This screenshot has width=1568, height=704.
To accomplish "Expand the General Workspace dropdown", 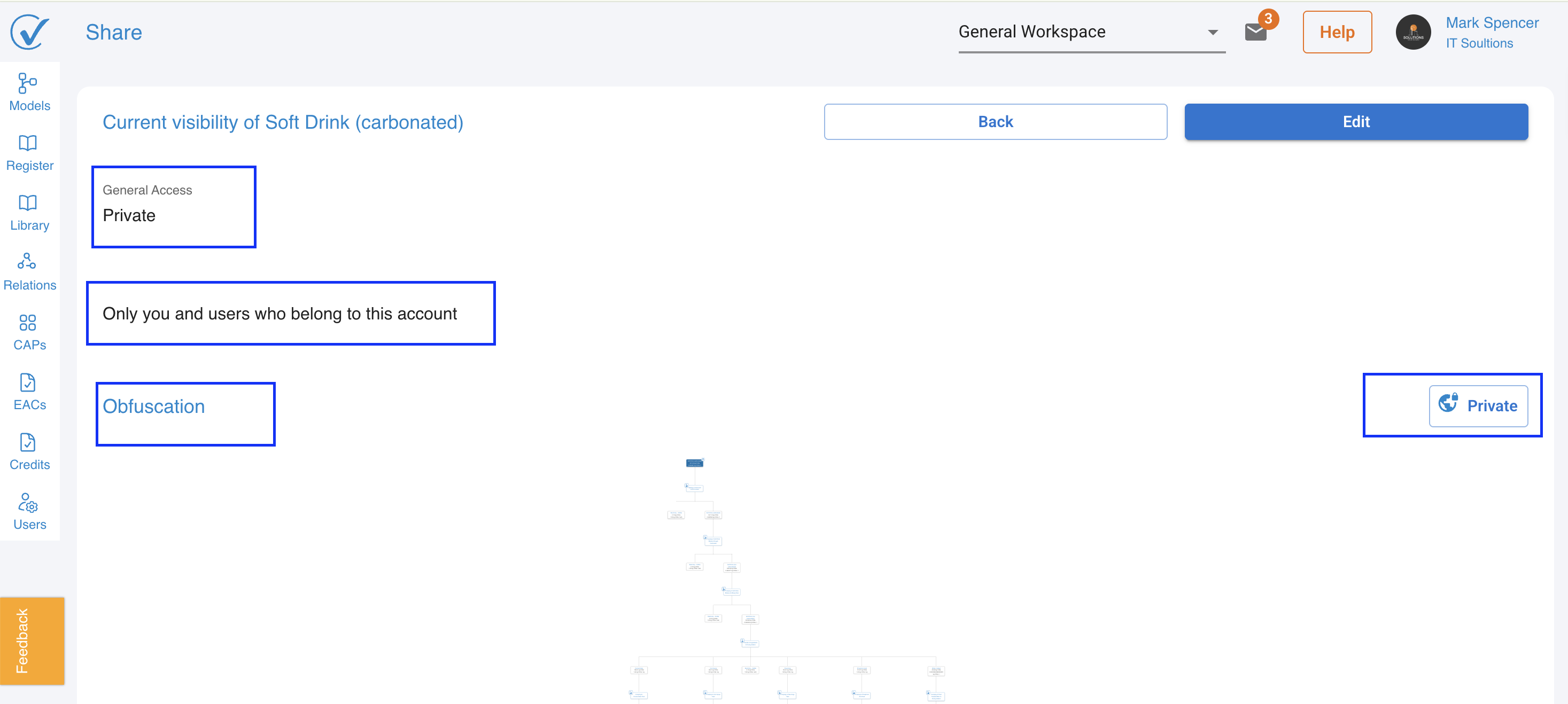I will coord(1091,32).
